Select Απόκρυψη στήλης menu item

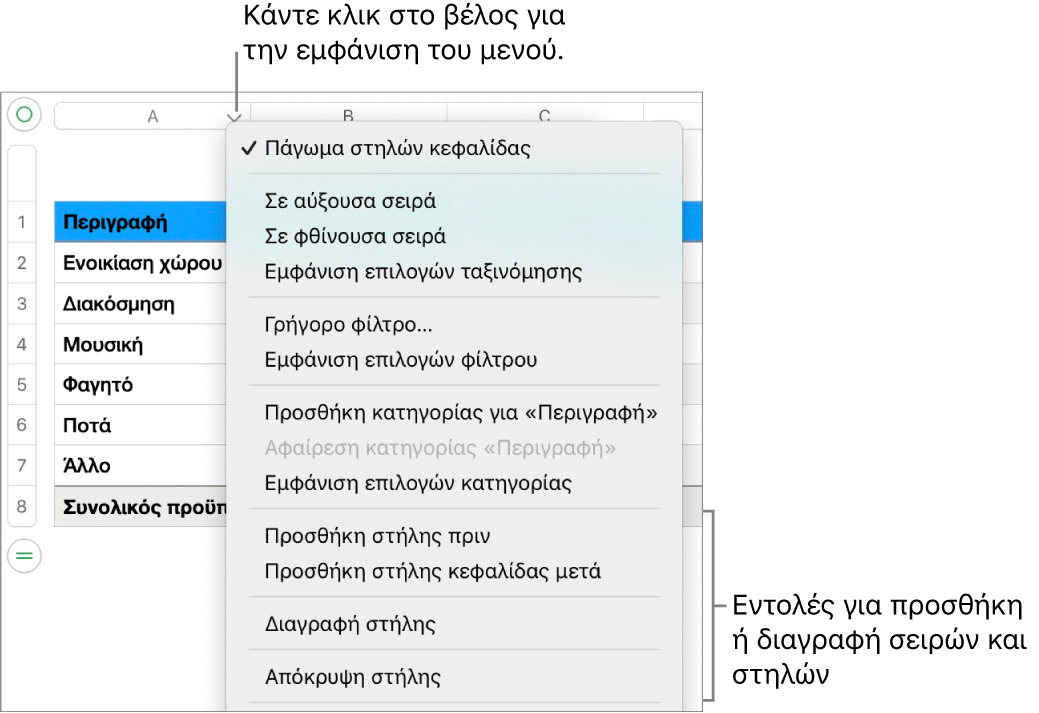[353, 677]
